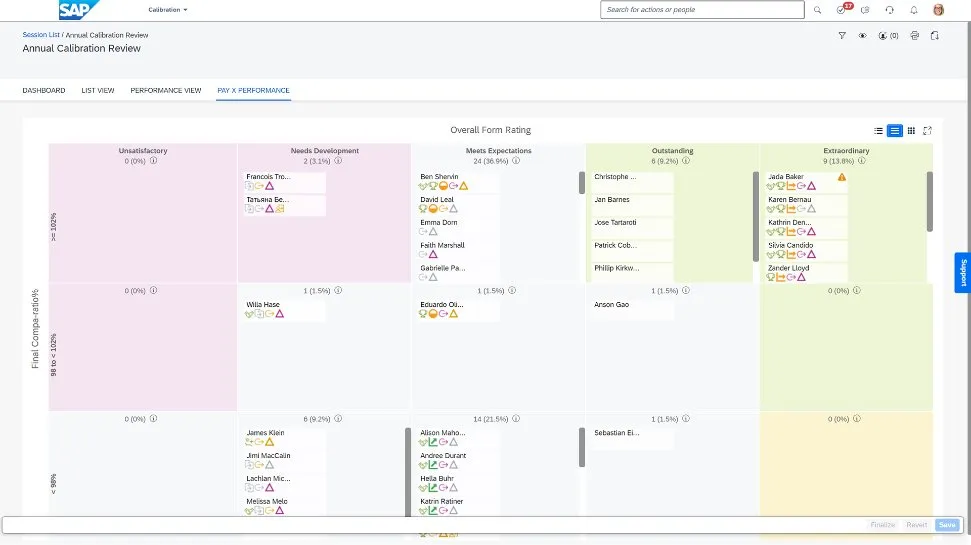Open the user profile avatar menu

pyautogui.click(x=938, y=10)
